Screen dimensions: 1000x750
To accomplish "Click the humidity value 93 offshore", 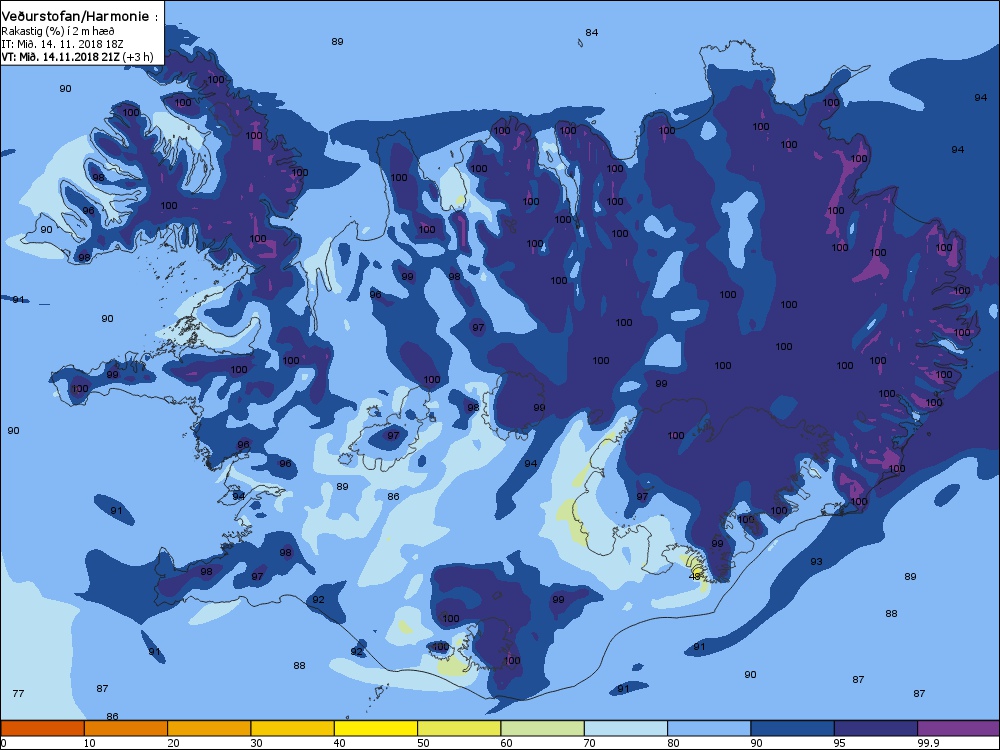I will (816, 562).
